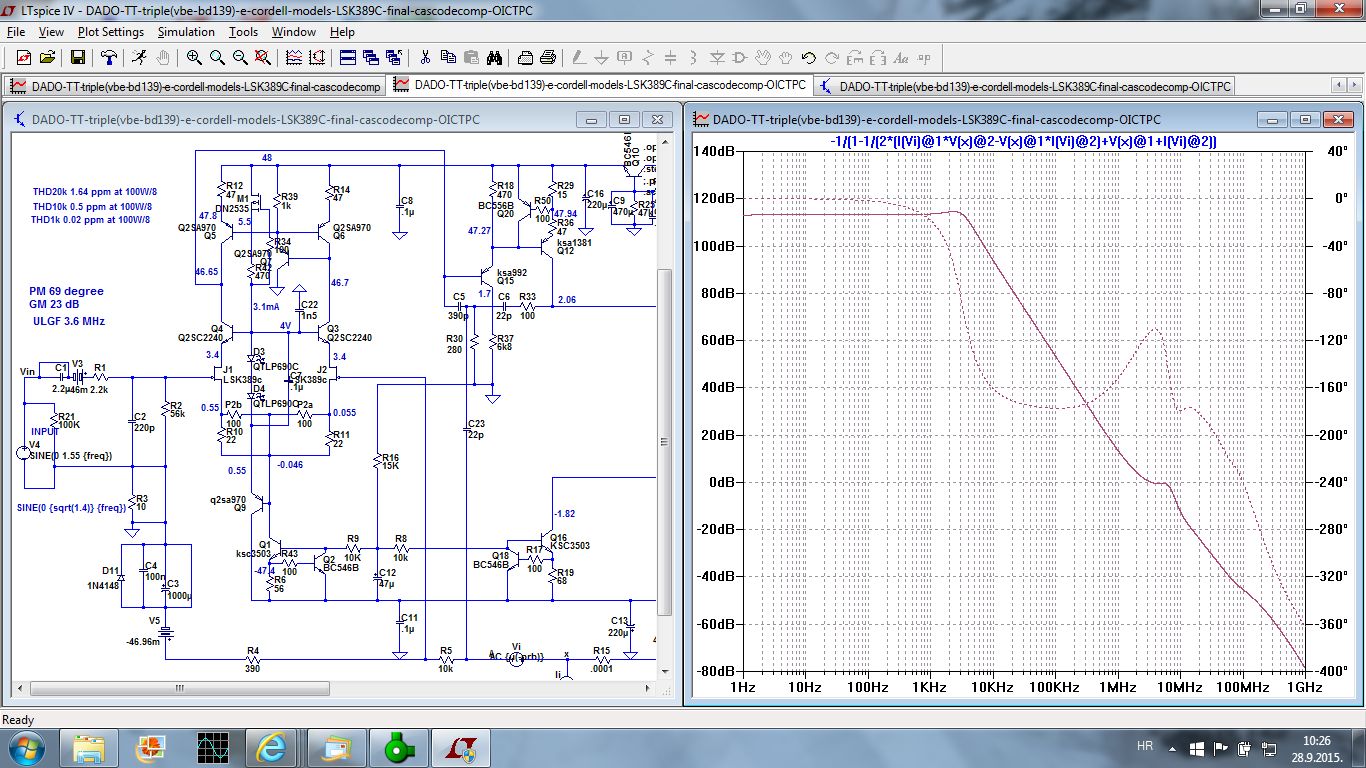Save with the floppy disk icon

pos(77,58)
